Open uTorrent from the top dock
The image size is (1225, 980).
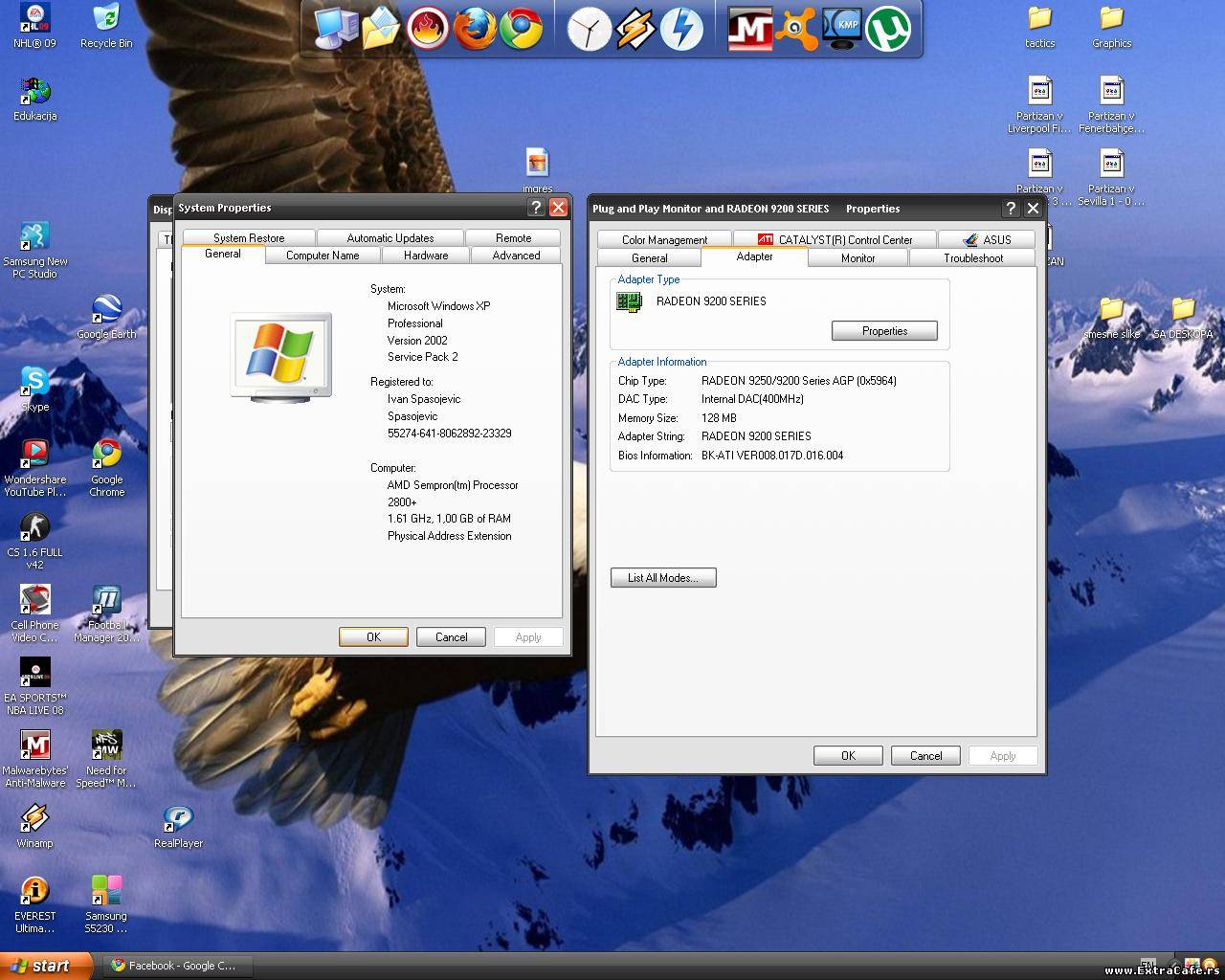click(887, 29)
